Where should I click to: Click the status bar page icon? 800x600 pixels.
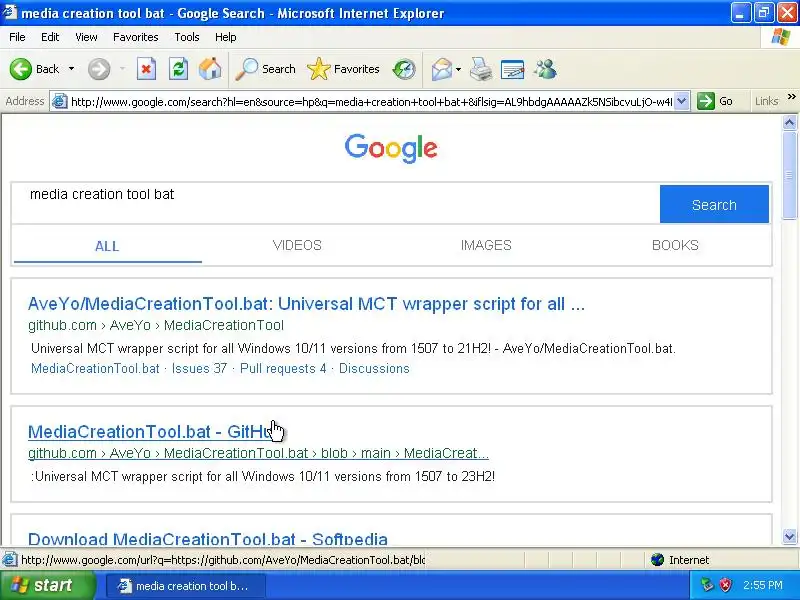[x=9, y=560]
